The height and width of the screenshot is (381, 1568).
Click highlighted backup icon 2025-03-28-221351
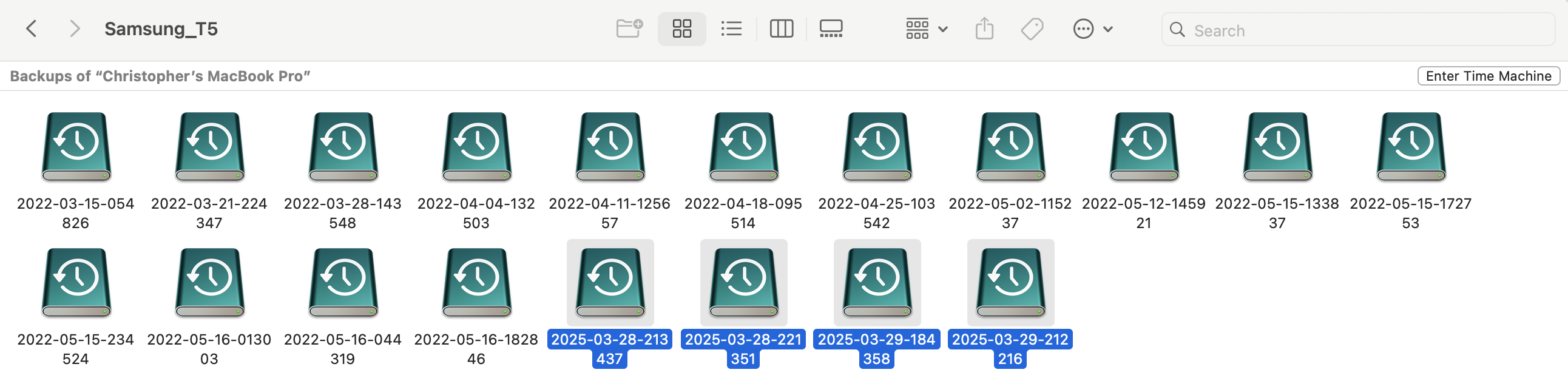click(744, 283)
